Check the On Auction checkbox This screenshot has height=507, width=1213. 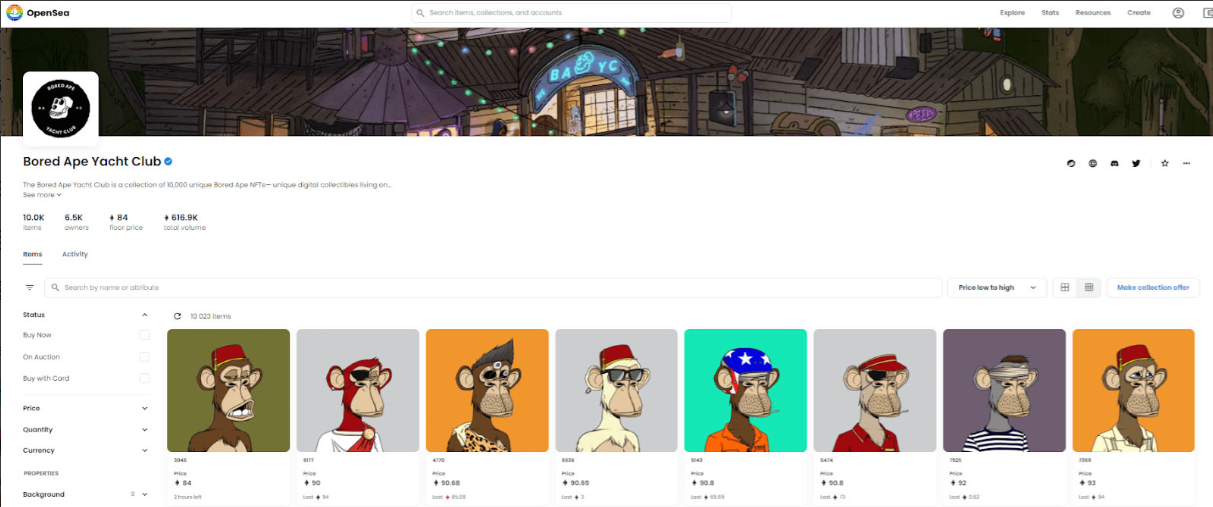click(145, 357)
